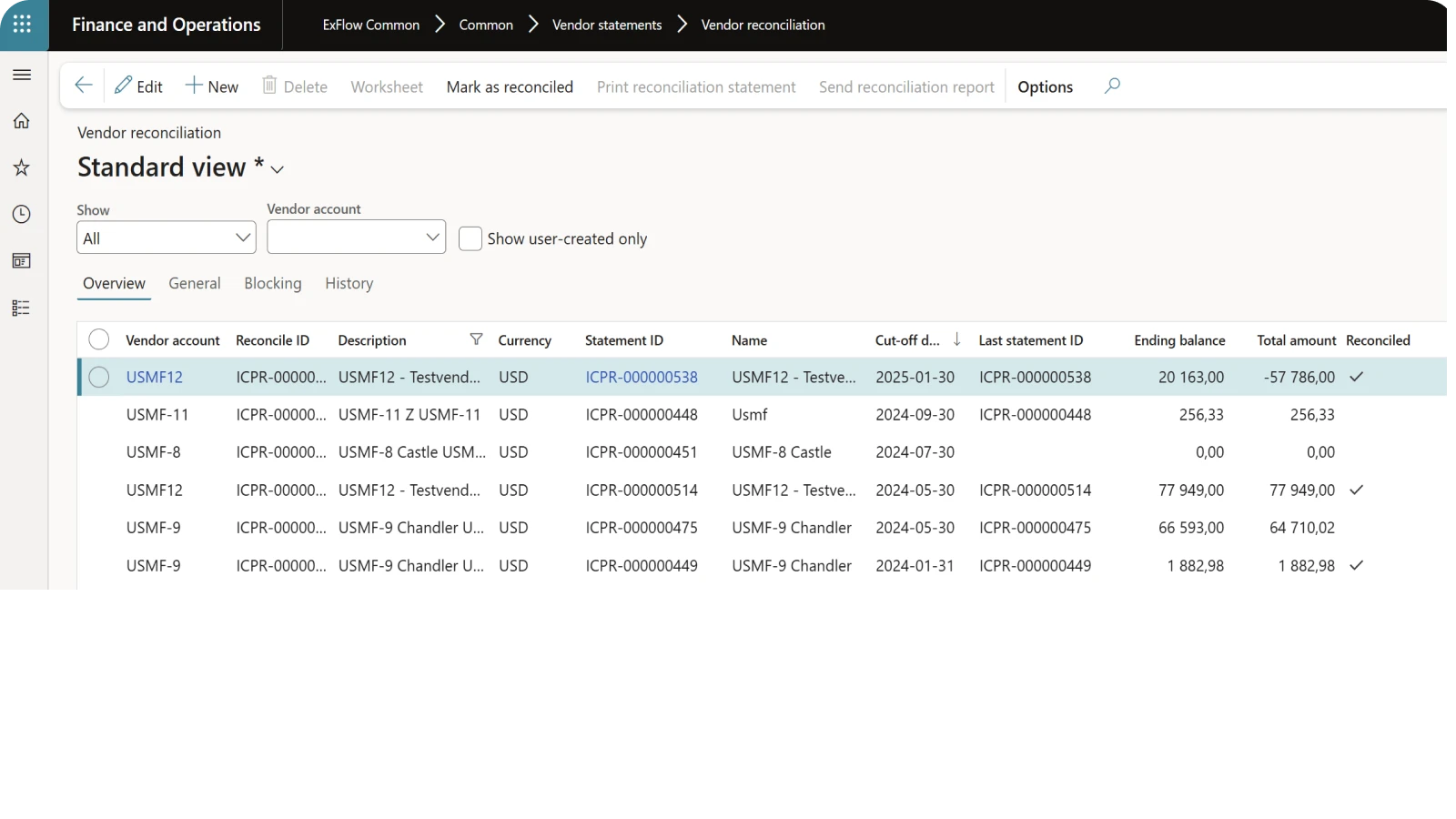Viewport: 1456px width, 819px height.
Task: Click Vendor account column header
Action: [x=173, y=340]
